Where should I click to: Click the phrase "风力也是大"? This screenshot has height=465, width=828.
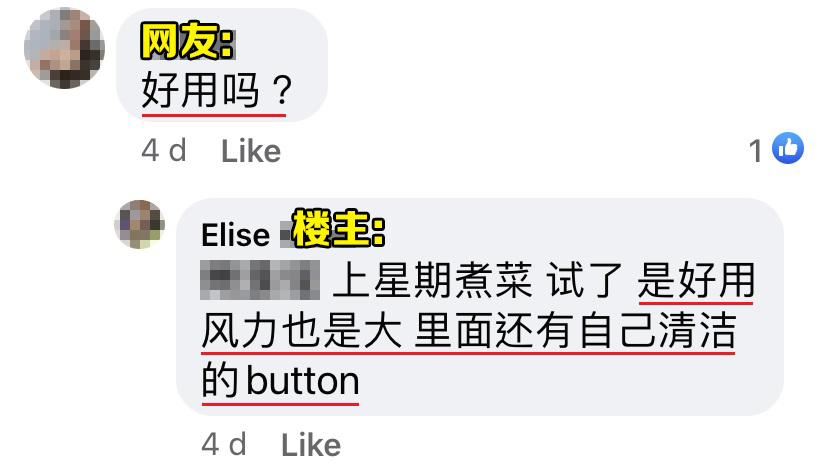[302, 331]
